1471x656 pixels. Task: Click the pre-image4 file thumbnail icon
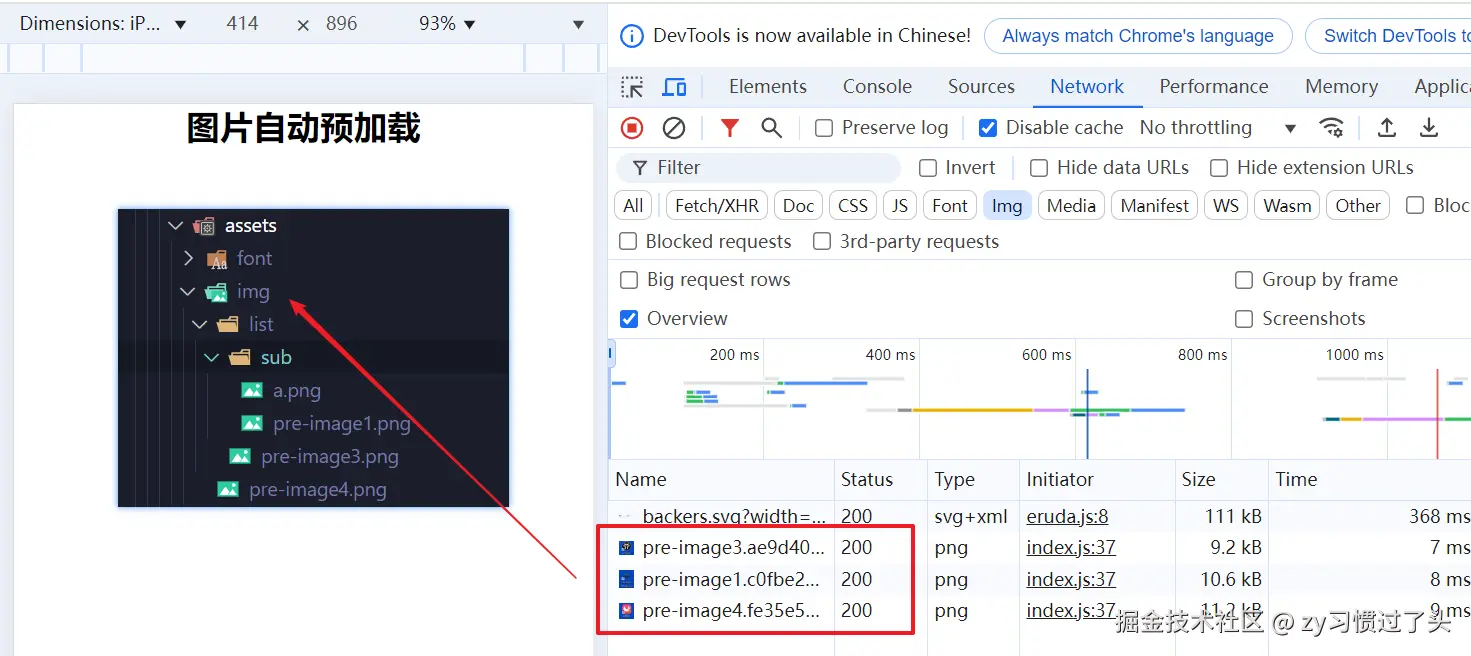point(626,610)
